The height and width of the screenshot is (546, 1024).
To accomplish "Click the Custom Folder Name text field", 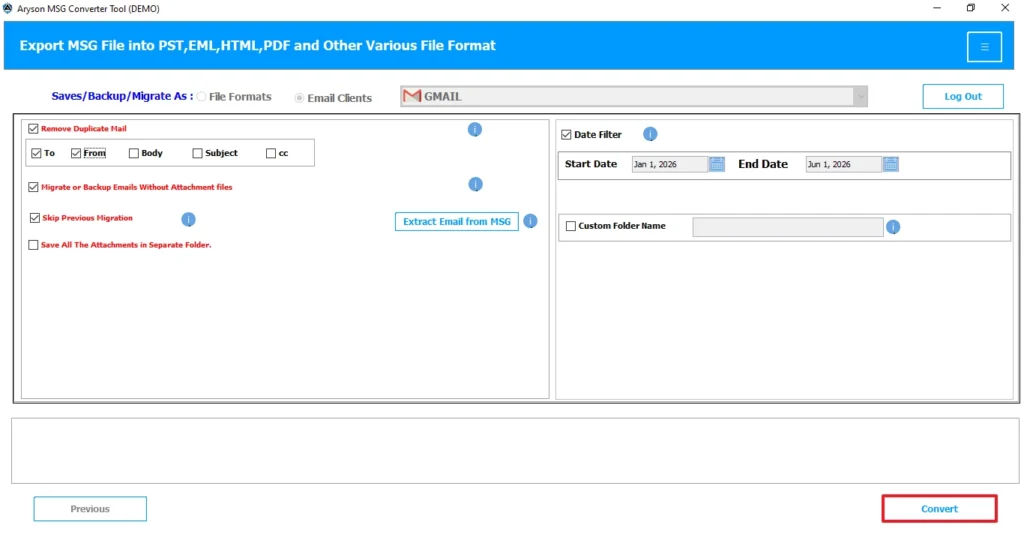I will pyautogui.click(x=788, y=227).
